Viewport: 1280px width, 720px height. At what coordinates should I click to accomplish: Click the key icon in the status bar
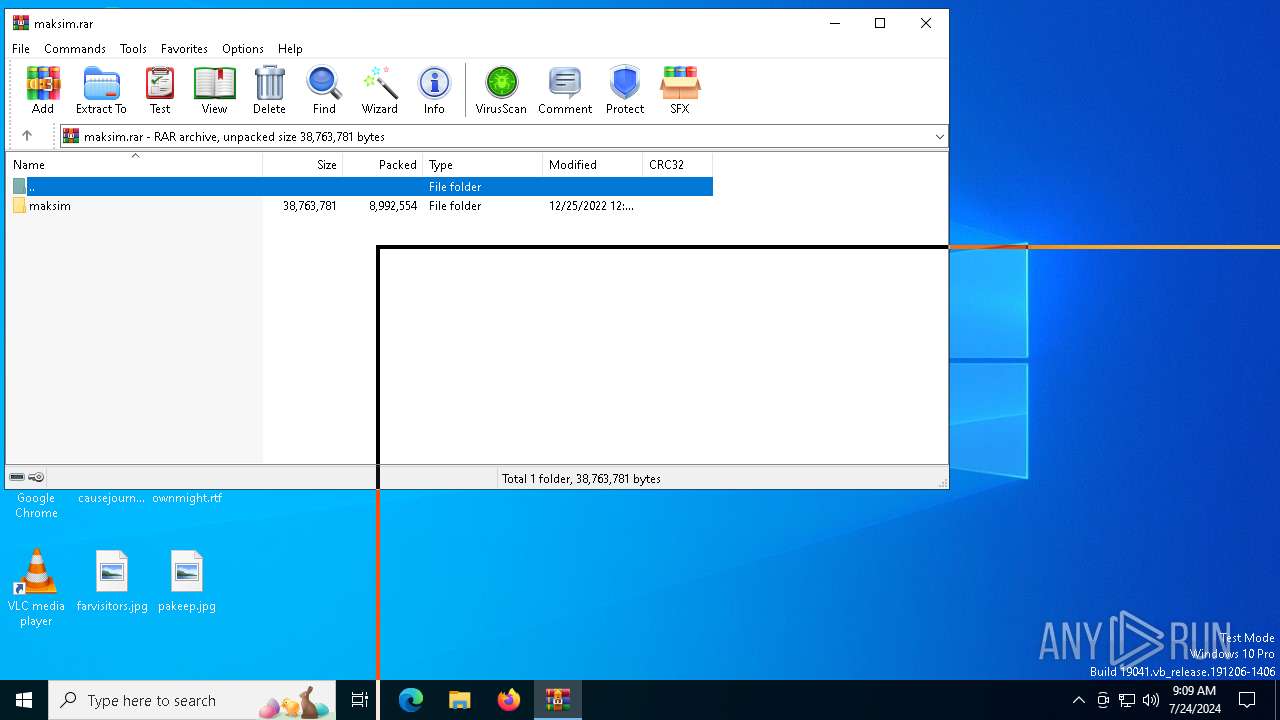[x=36, y=478]
